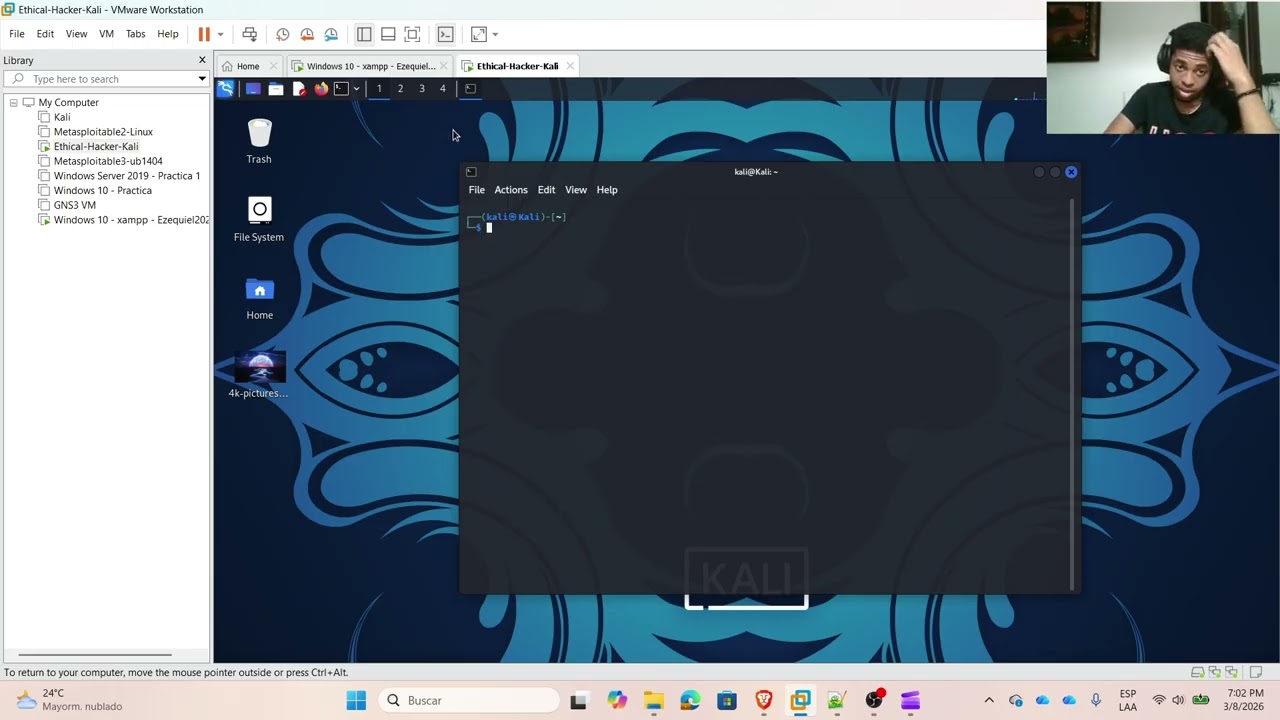Screen dimensions: 1280x720
Task: Collapse the My Computer tree node
Action: pos(14,102)
